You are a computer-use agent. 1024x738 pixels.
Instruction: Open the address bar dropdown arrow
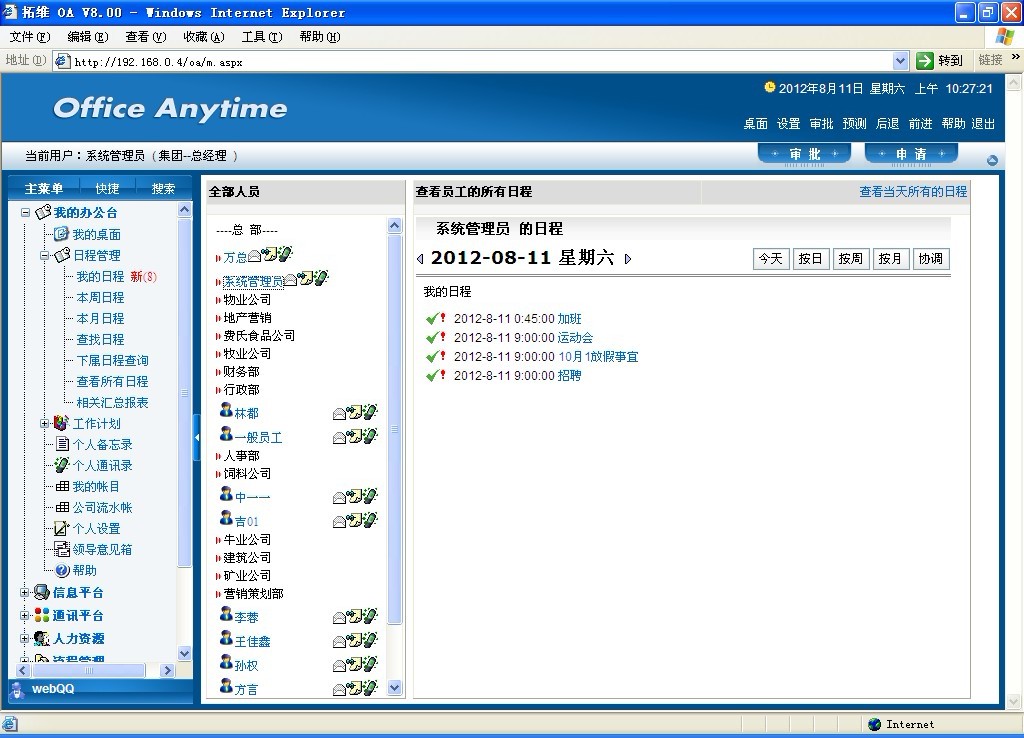(x=900, y=61)
